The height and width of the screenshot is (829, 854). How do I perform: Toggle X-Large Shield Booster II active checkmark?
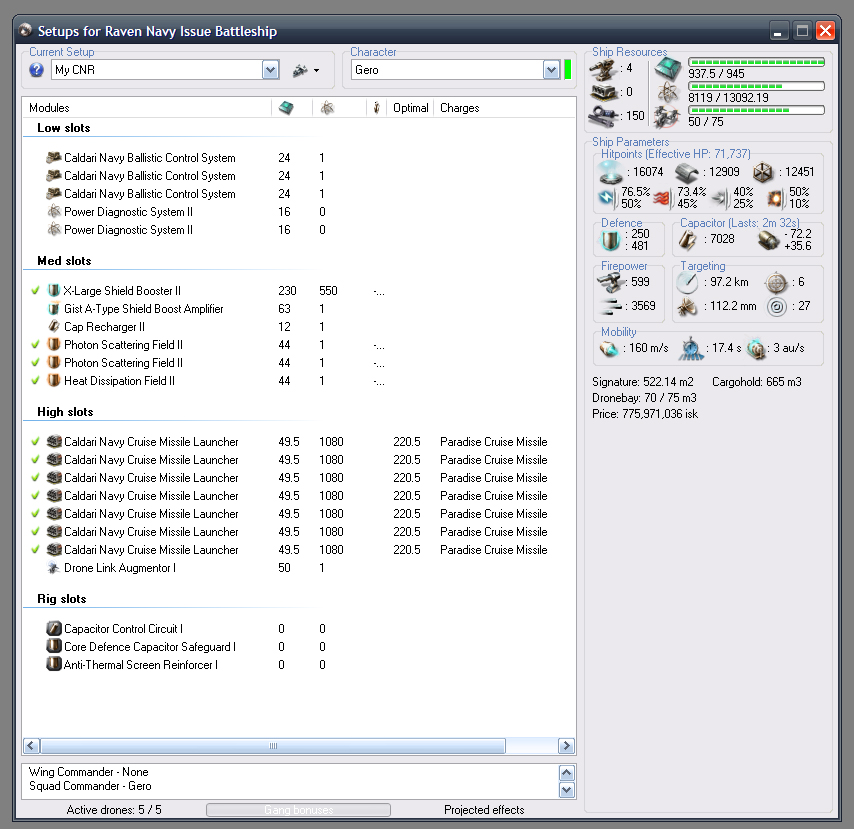point(35,291)
